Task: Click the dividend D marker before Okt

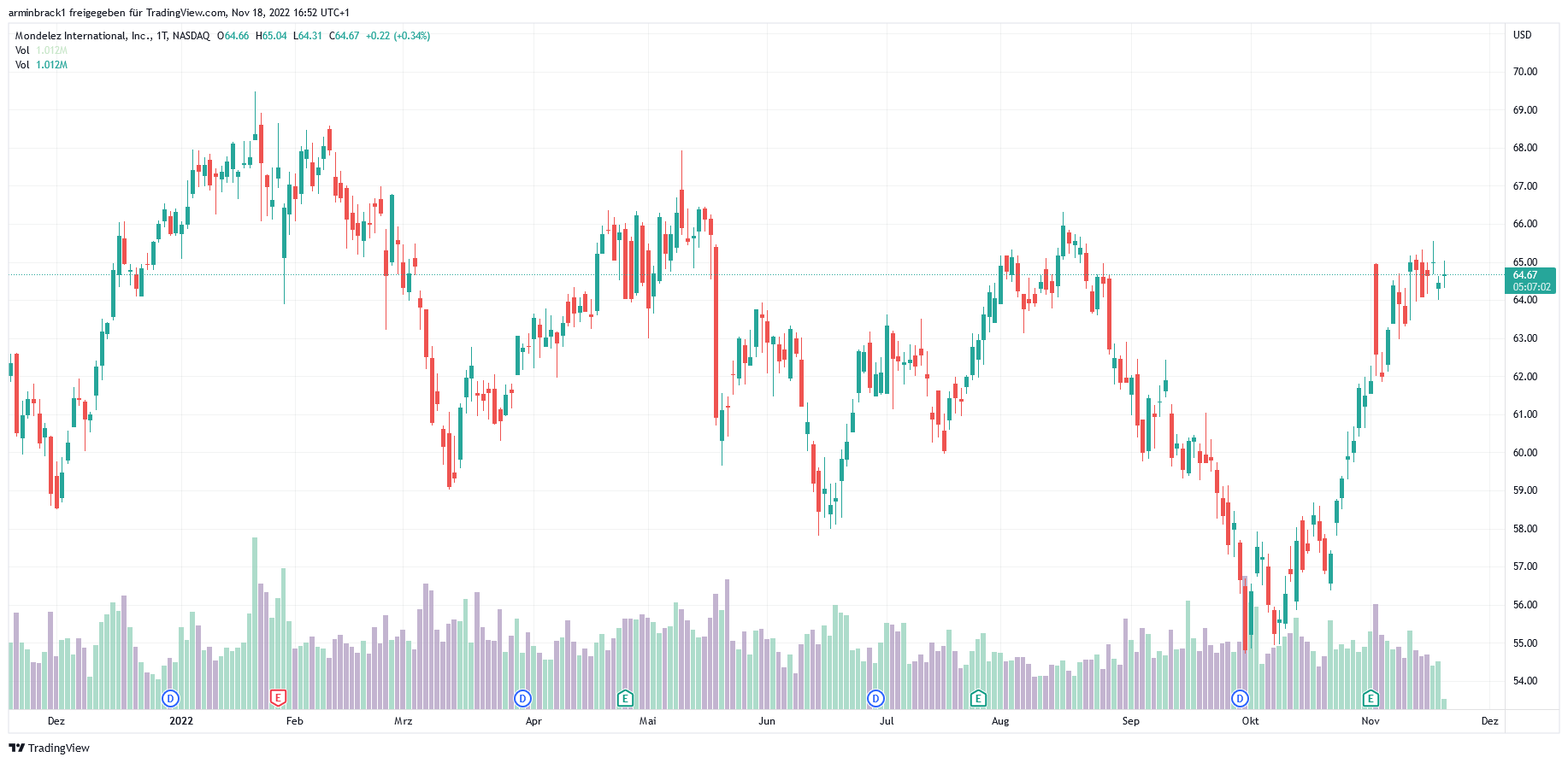Action: pyautogui.click(x=1240, y=698)
